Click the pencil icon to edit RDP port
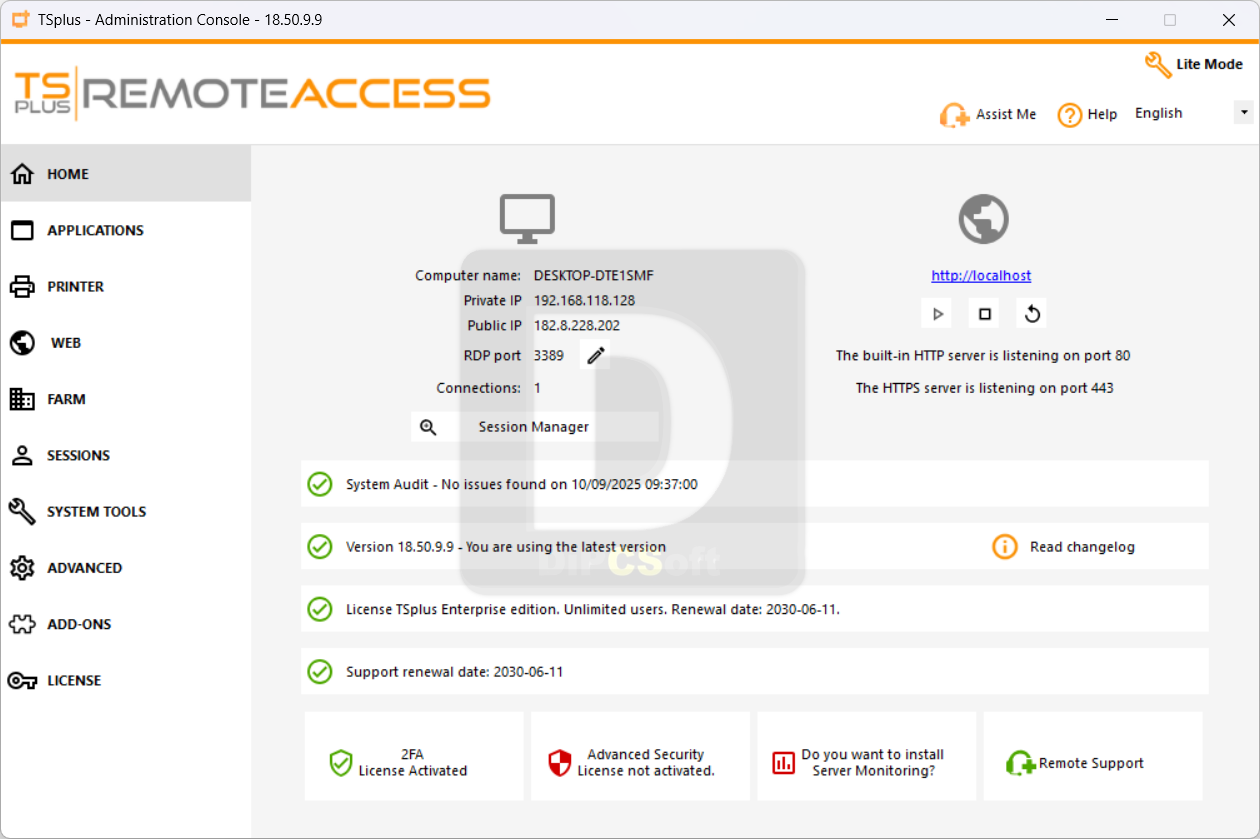This screenshot has width=1260, height=839. [x=596, y=355]
